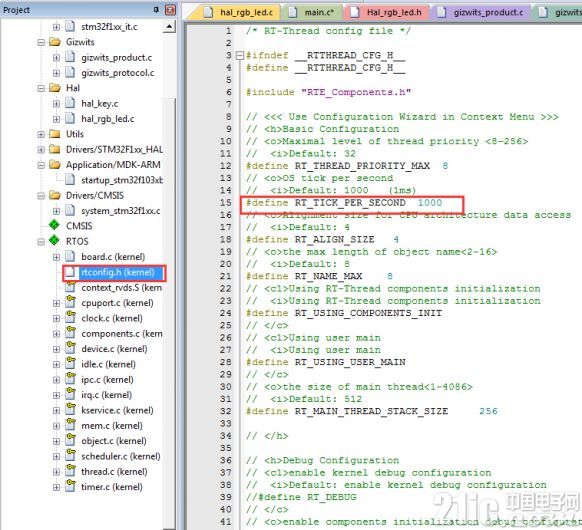Click file icon of hal_key.c
Screen dimensions: 582x530
click(x=70, y=103)
